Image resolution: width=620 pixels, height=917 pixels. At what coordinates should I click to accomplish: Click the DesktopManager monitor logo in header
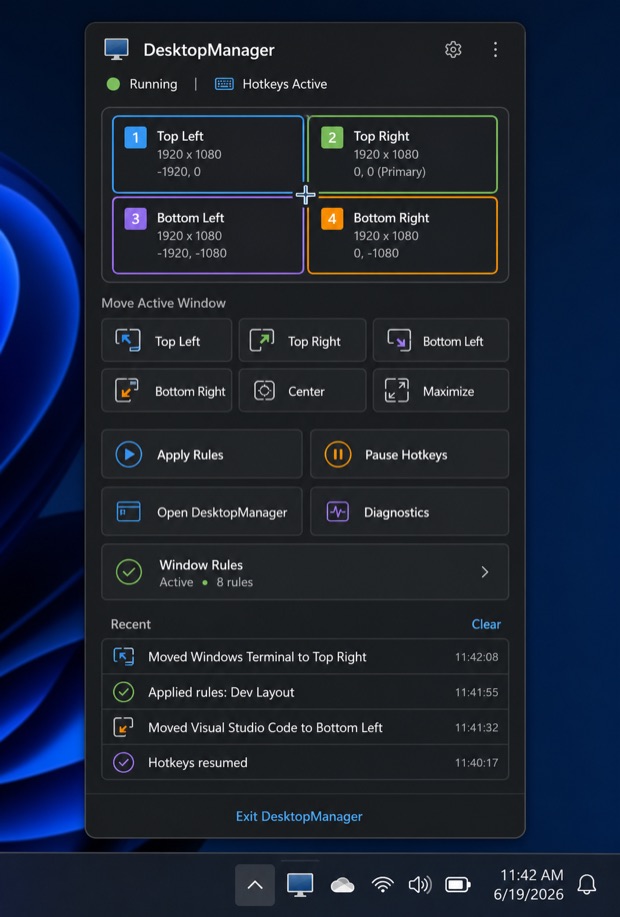point(116,49)
